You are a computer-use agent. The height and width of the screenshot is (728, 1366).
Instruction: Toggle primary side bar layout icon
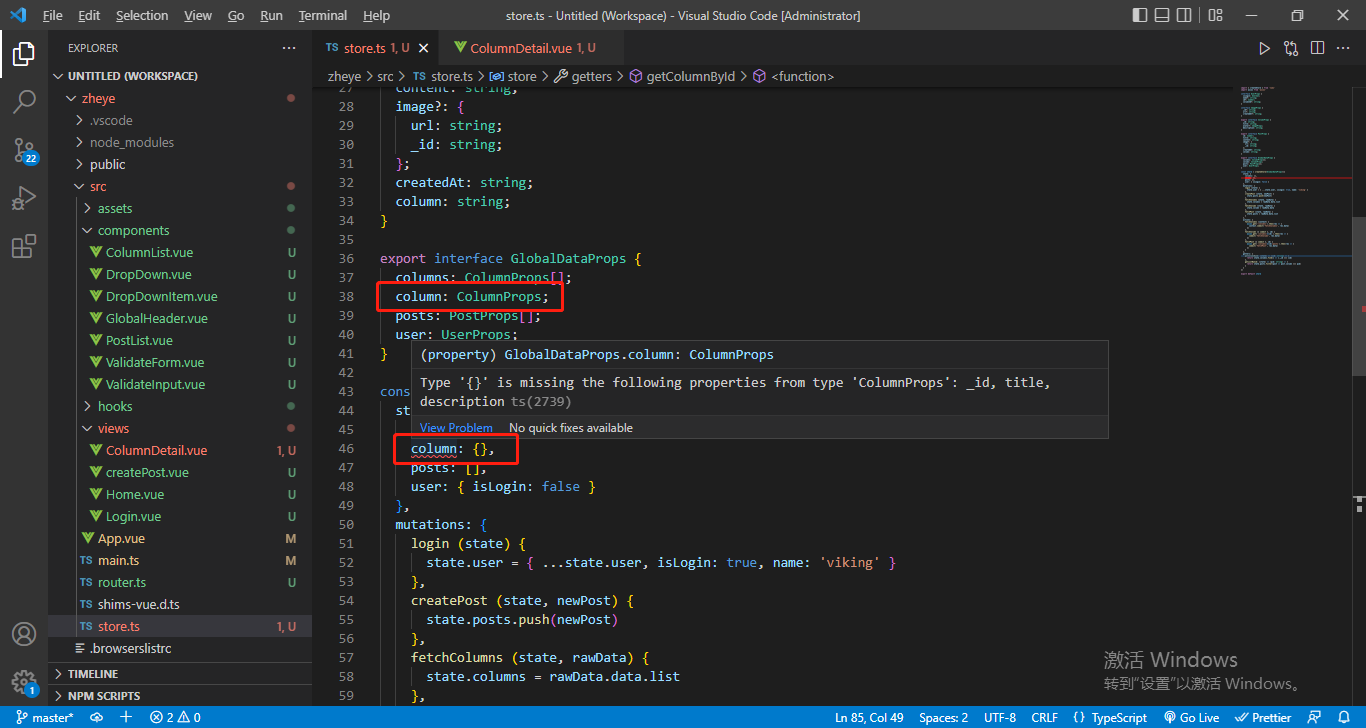coord(1140,15)
